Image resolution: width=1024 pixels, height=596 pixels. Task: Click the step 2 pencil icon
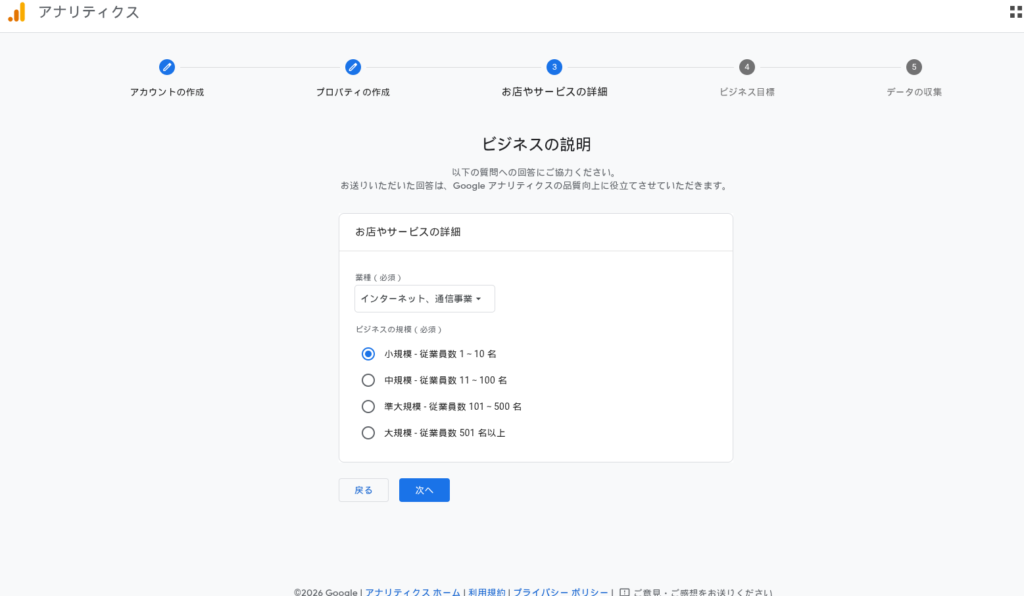[x=353, y=67]
